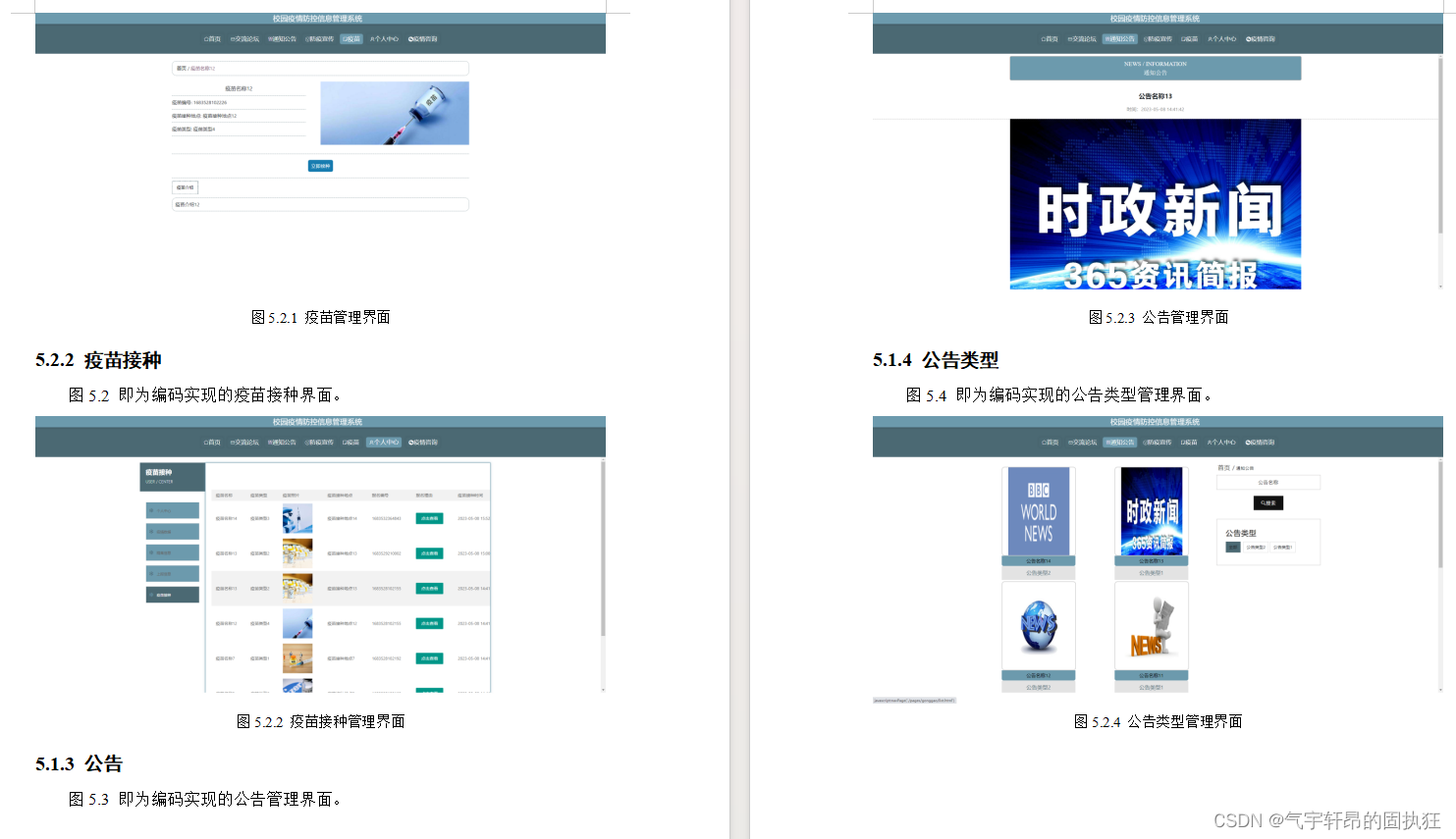Open 首页 nav item in figure 5.2.1 screenshot
This screenshot has height=839, width=1456.
212,39
